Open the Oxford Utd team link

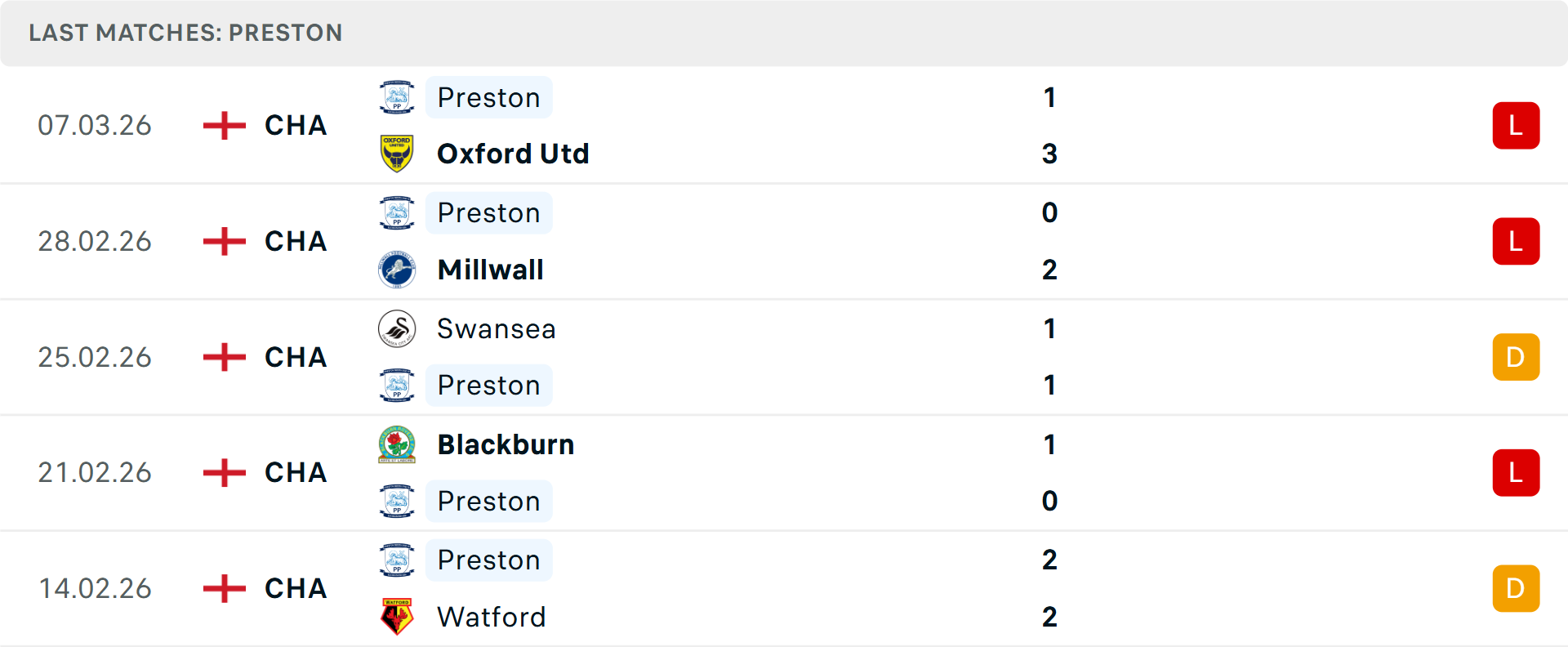click(x=513, y=154)
